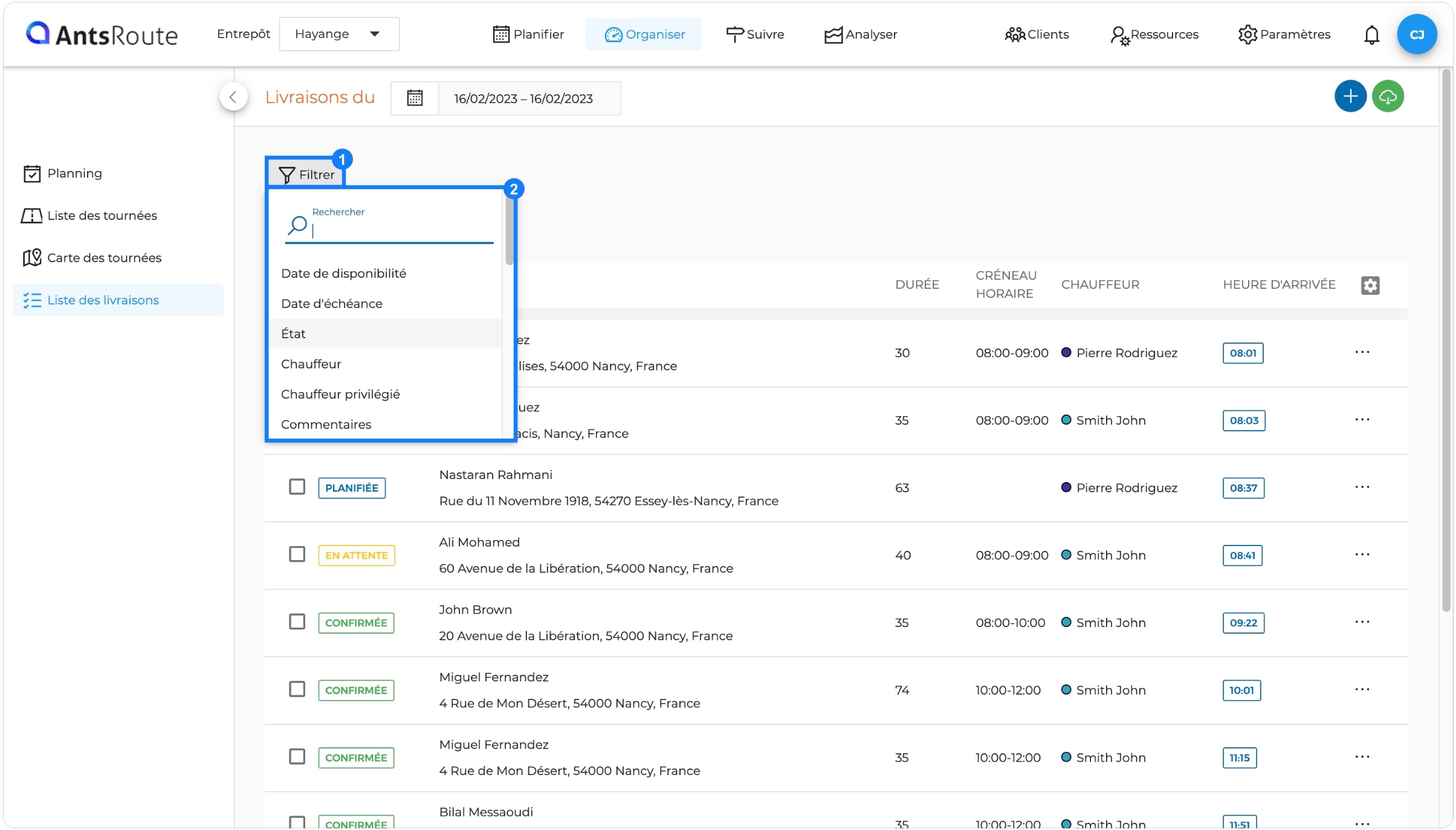Sort by the CHAUFFEUR column header
1456x830 pixels.
coord(1100,285)
